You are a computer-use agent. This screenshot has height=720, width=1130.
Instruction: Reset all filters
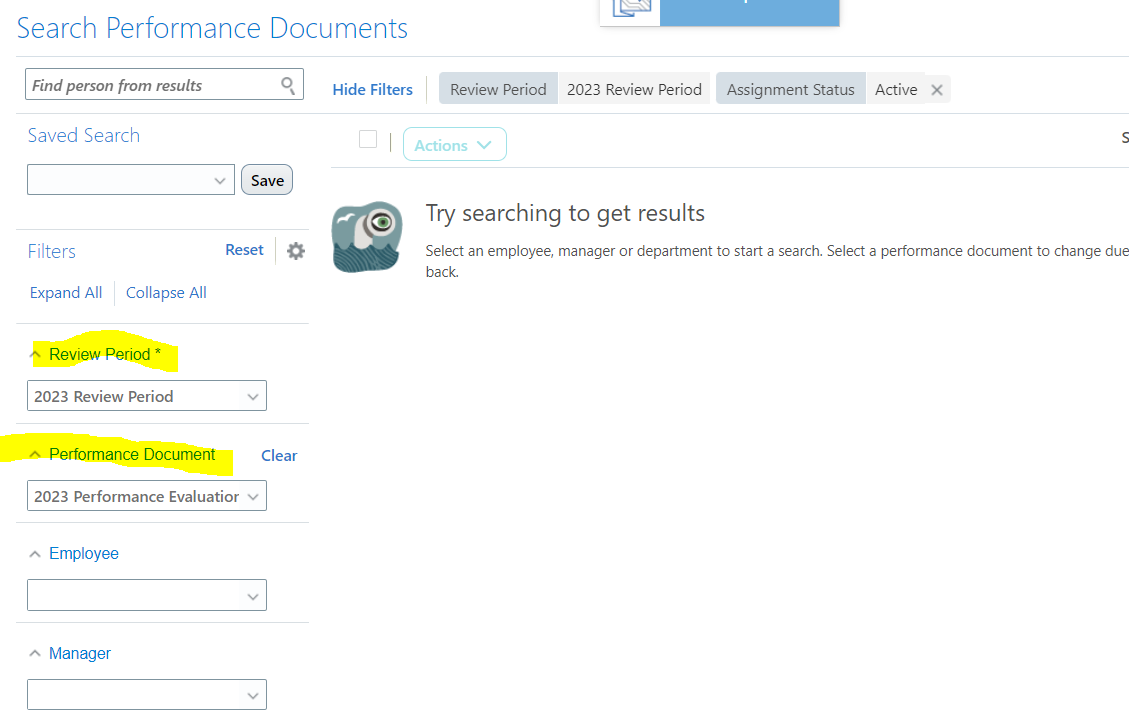click(244, 249)
